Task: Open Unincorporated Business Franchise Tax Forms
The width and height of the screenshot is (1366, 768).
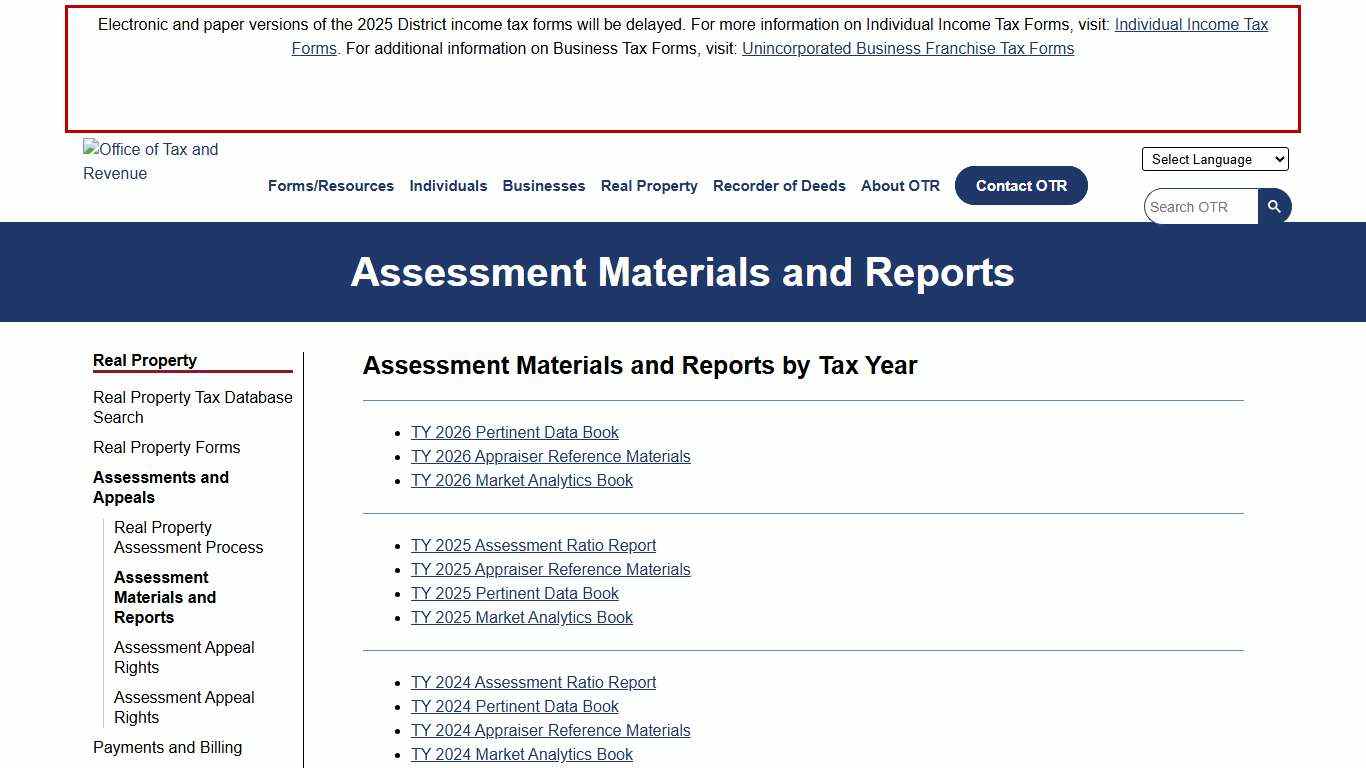Action: (x=907, y=48)
